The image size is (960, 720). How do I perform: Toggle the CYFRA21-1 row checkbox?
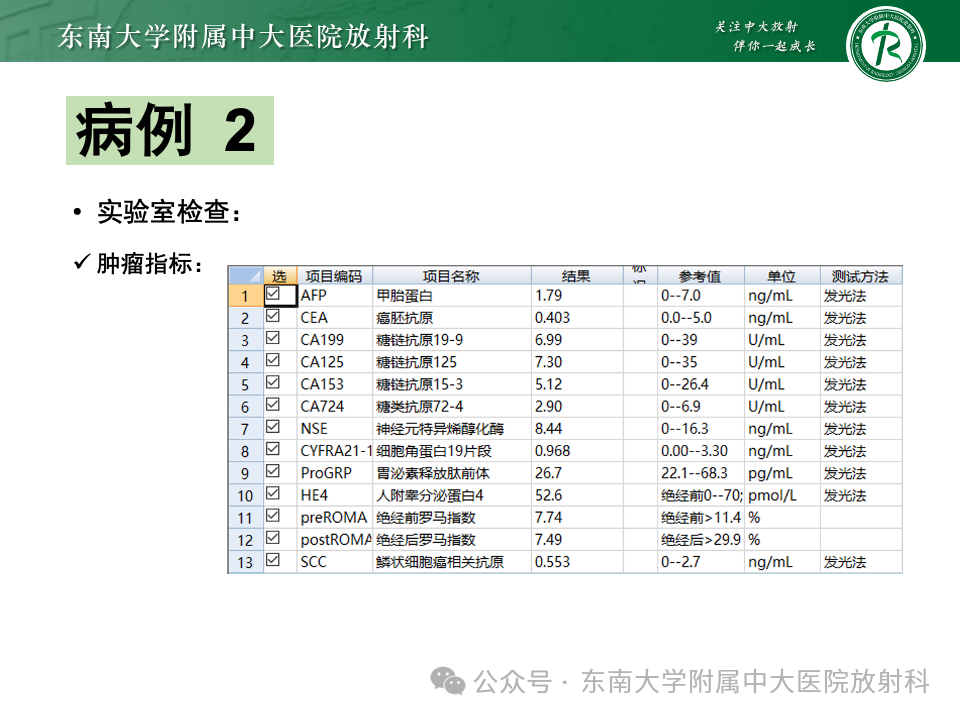[x=272, y=449]
